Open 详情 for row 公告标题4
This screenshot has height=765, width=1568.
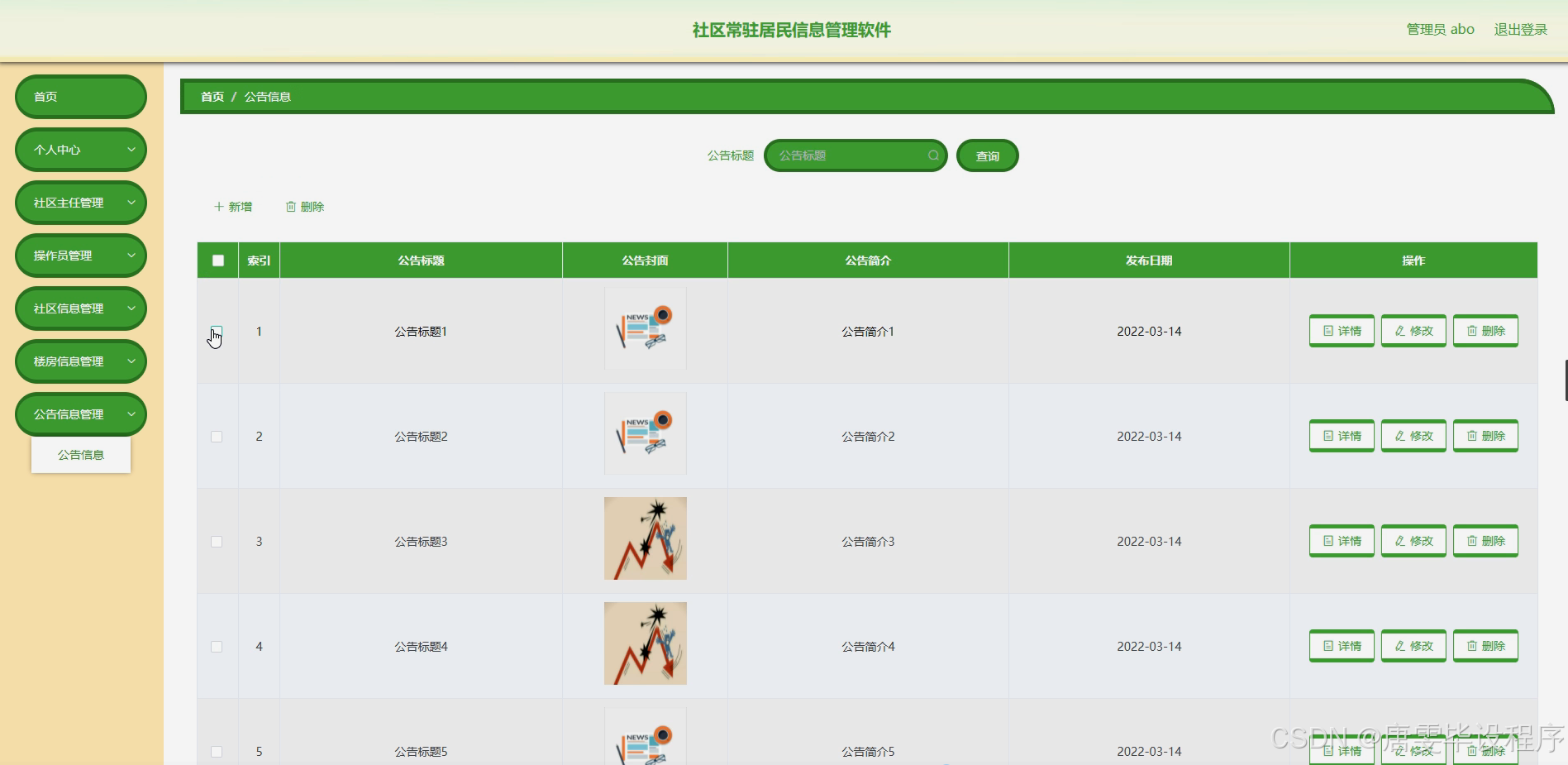click(x=1342, y=646)
